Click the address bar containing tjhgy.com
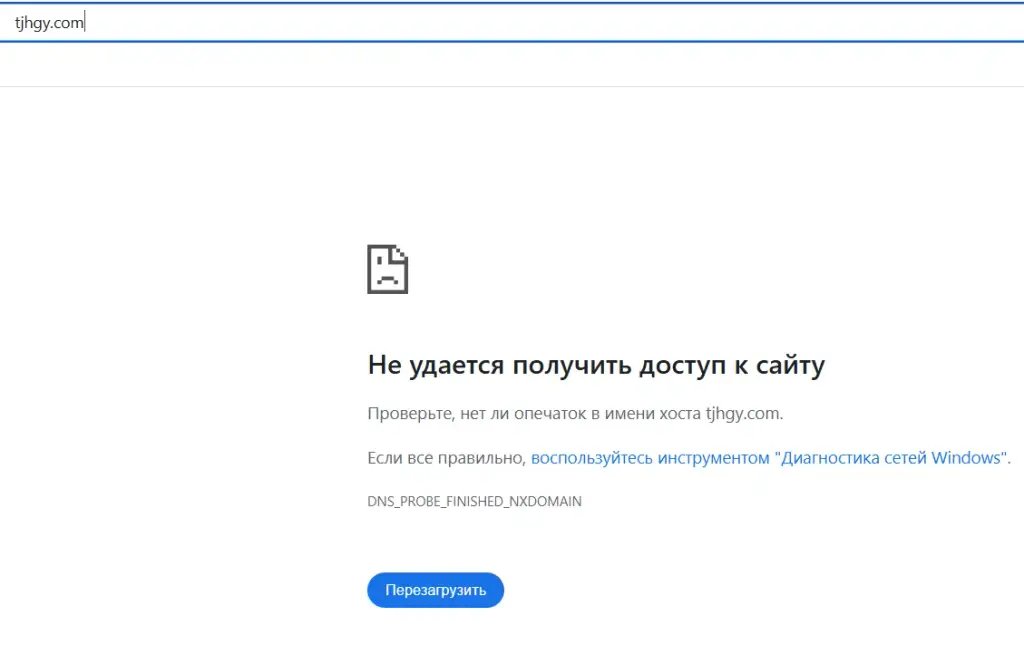This screenshot has height=655, width=1024. (512, 23)
